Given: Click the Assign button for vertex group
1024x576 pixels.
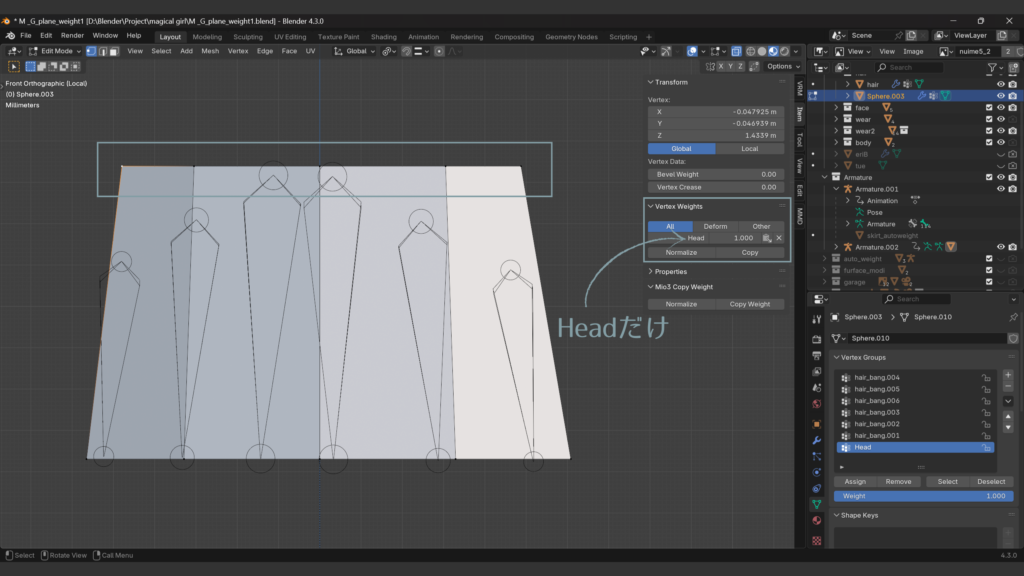Looking at the screenshot, I should coord(855,481).
